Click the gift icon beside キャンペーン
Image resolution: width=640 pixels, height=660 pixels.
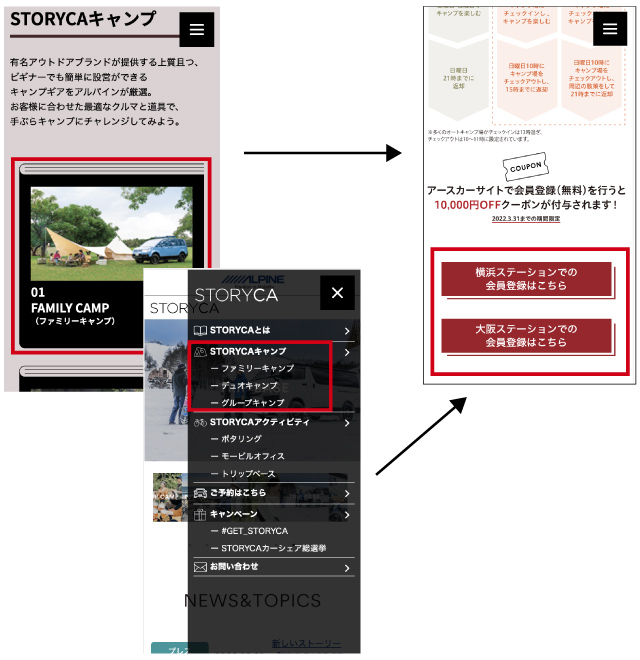pos(200,514)
